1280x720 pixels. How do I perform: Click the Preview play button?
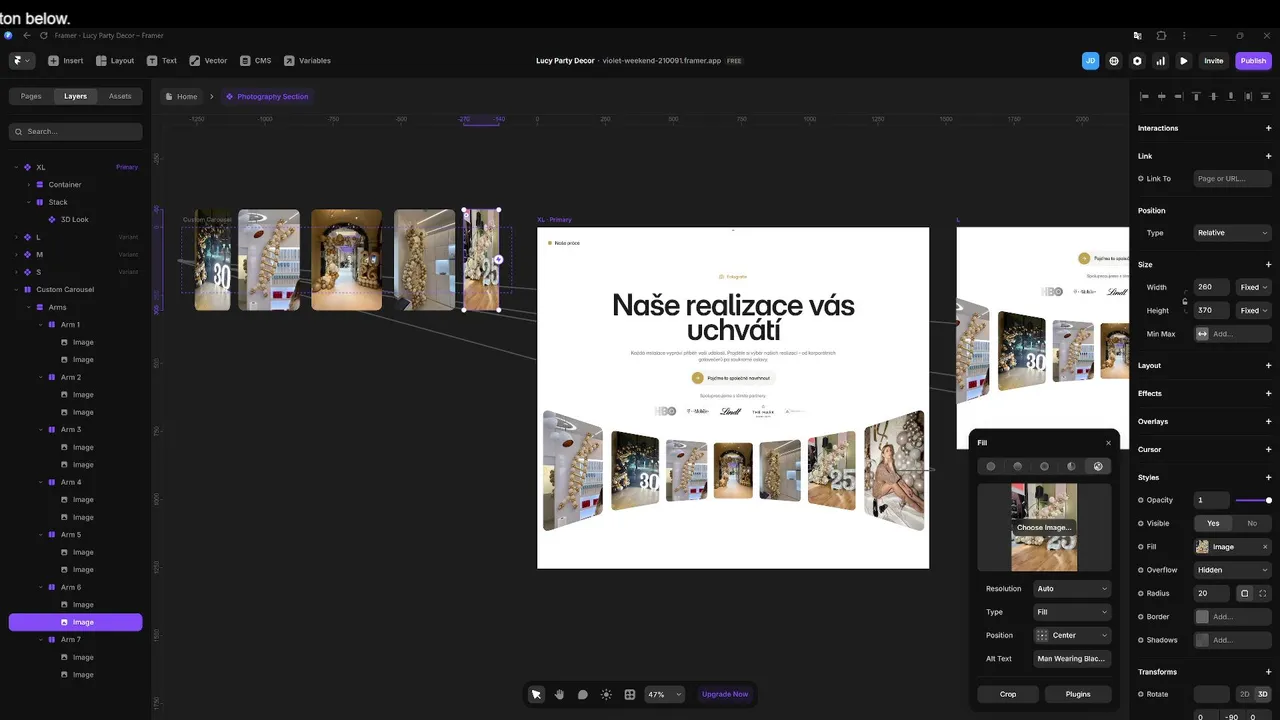(x=1184, y=61)
